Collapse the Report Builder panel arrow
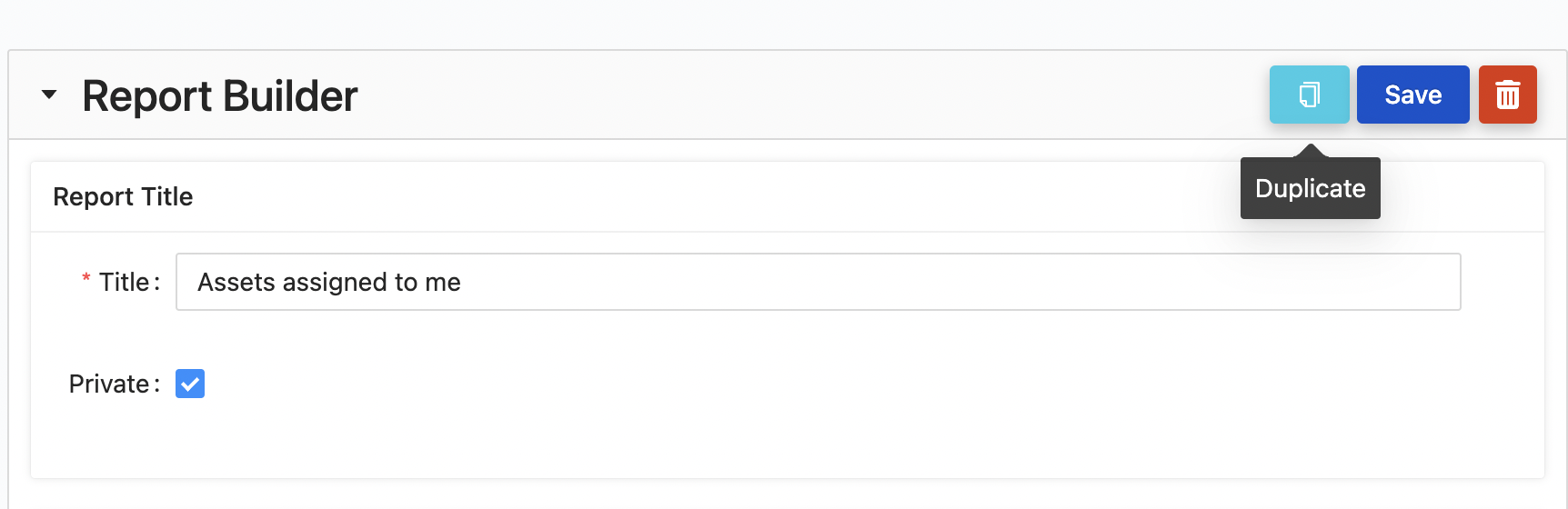The image size is (1568, 509). (x=49, y=95)
